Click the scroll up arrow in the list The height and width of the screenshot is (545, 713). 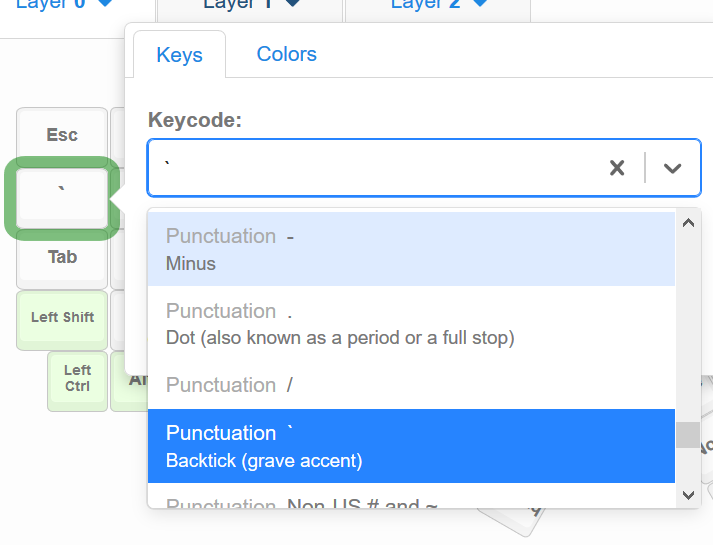(688, 223)
